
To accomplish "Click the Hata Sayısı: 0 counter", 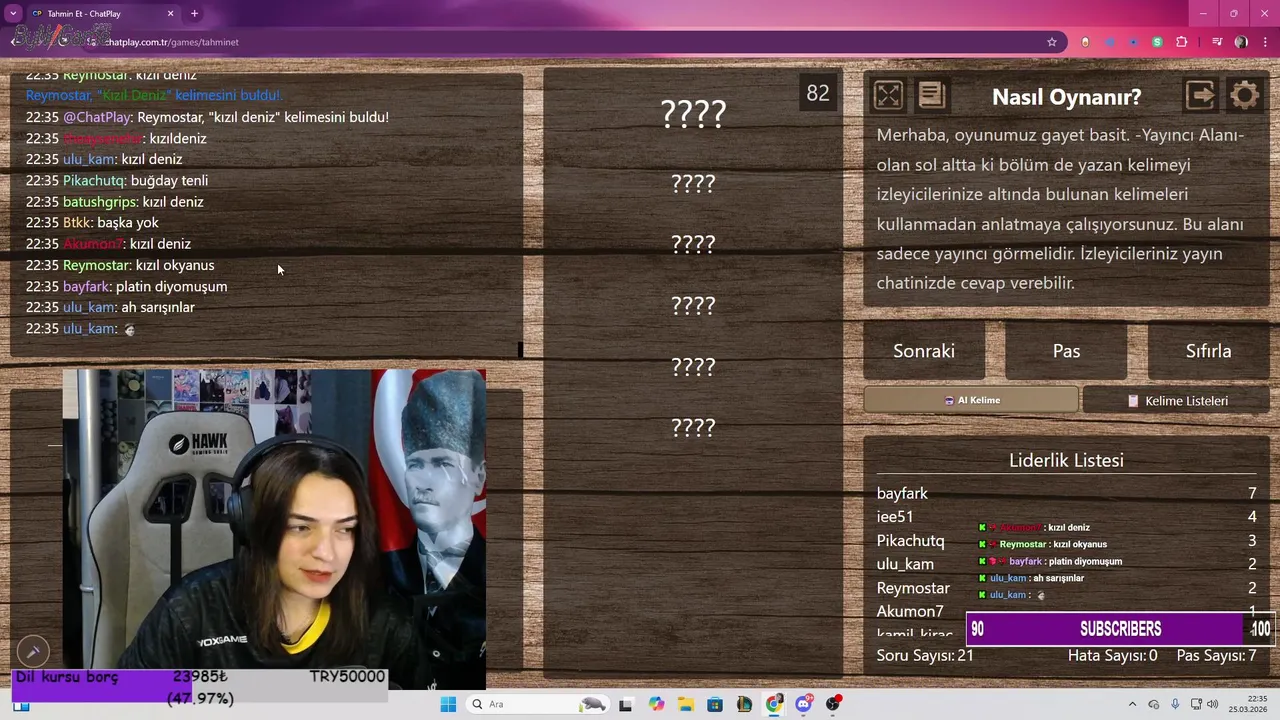I will [1112, 655].
